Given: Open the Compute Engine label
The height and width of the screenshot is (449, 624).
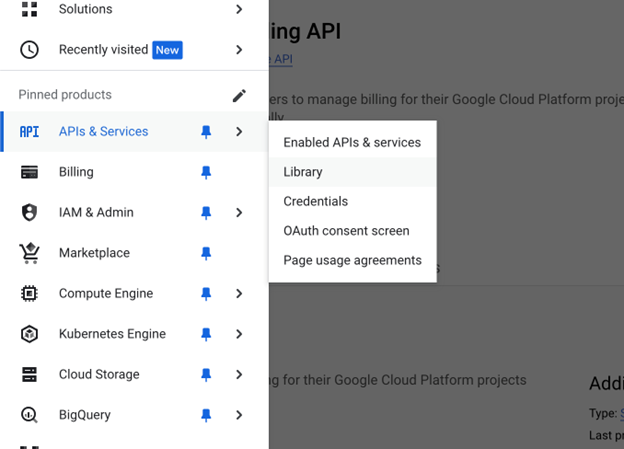Looking at the screenshot, I should coord(106,294).
